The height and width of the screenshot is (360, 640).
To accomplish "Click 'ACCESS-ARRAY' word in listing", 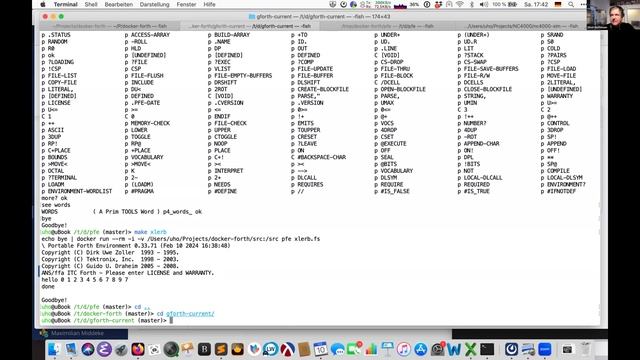I will coord(150,35).
